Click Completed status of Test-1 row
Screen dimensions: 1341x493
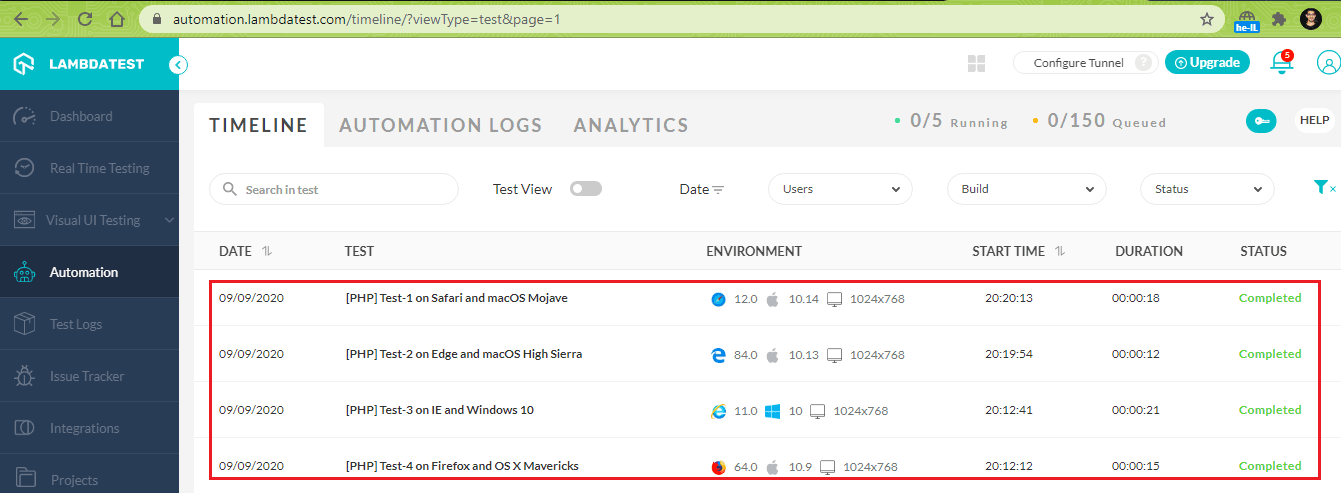[x=1270, y=298]
